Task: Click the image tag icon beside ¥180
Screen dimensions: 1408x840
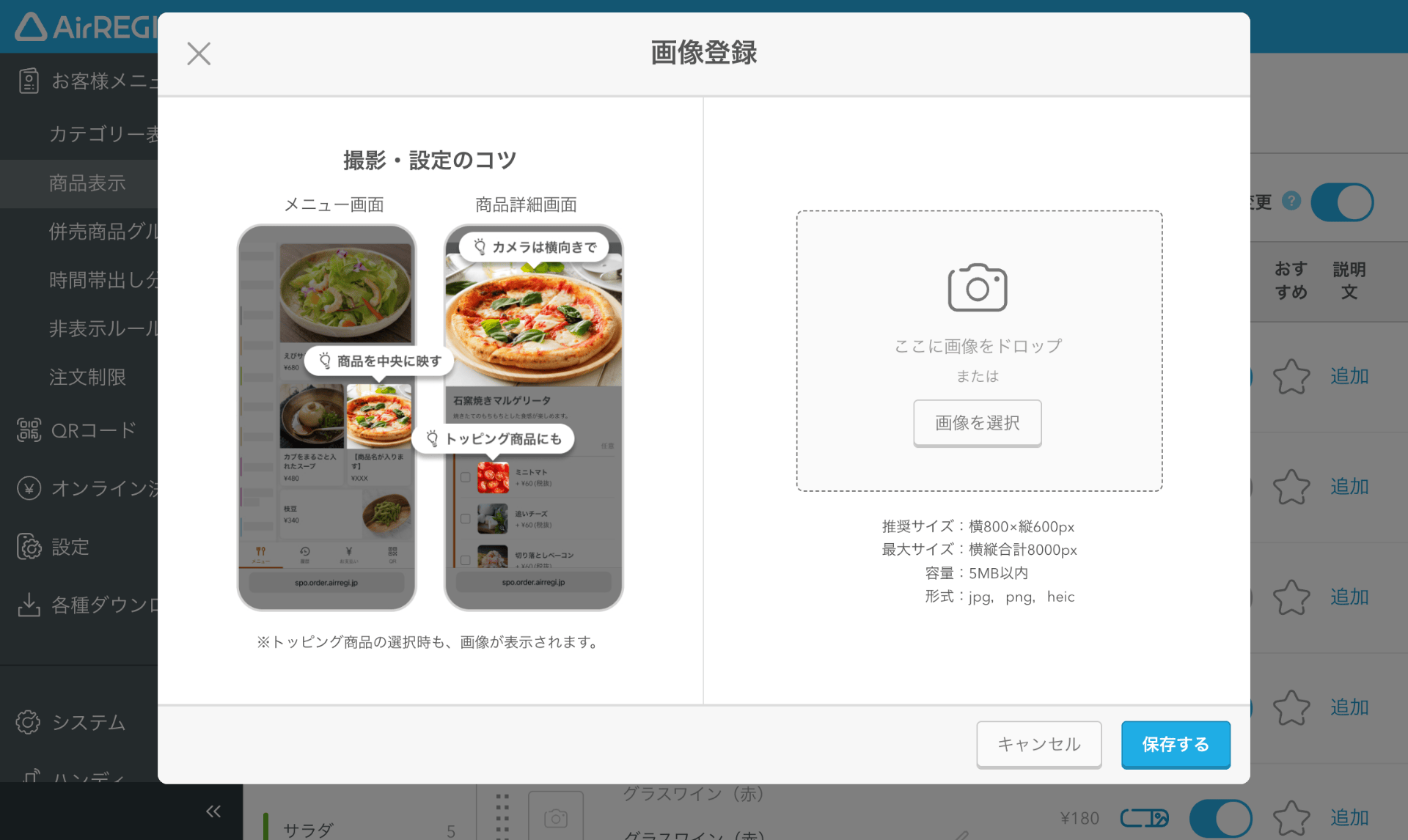Action: [x=1145, y=818]
